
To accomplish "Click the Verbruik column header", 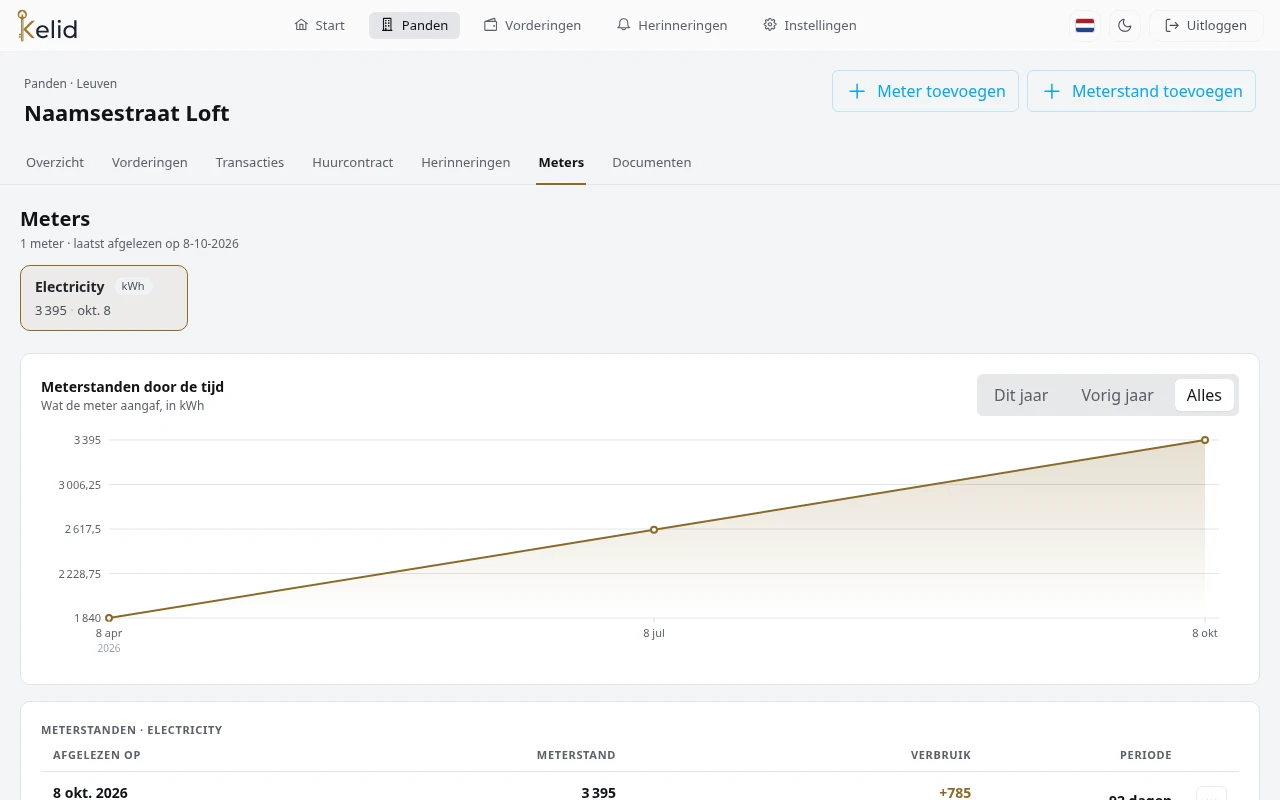I will (x=941, y=755).
